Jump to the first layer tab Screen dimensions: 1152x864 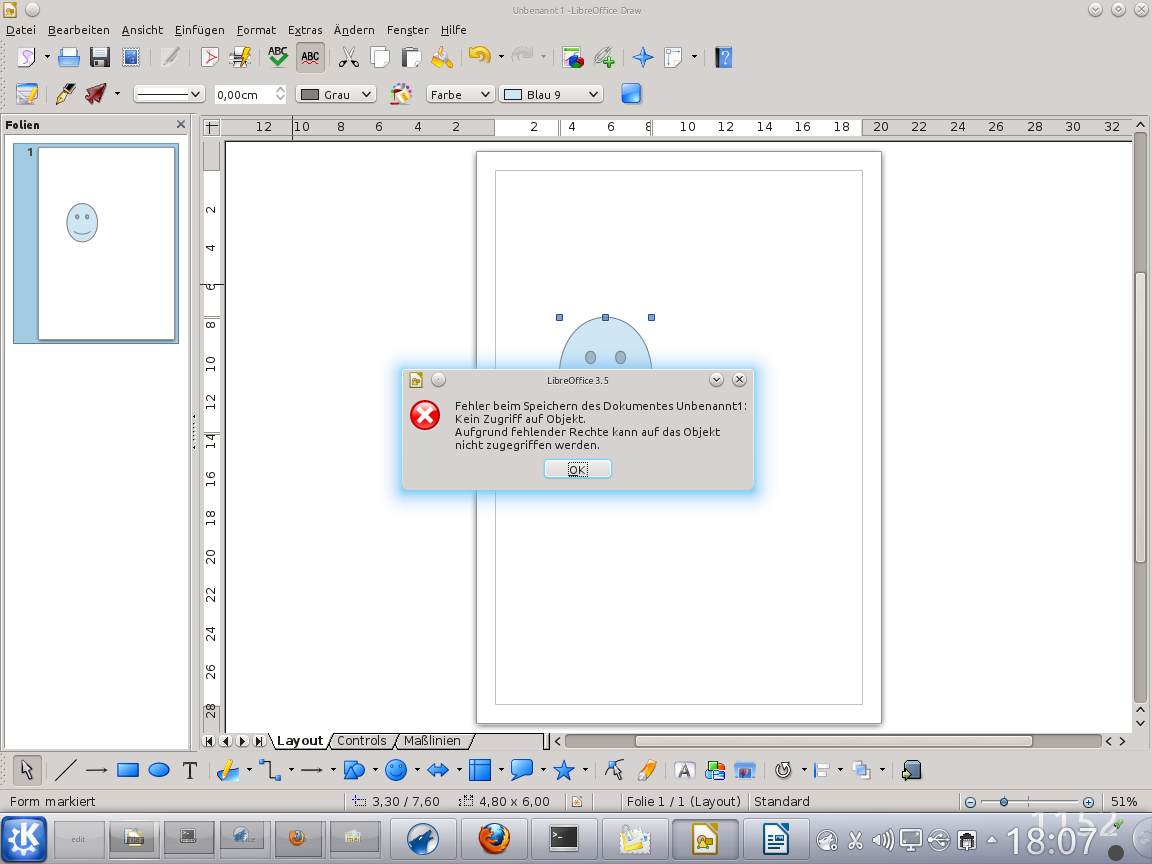209,741
